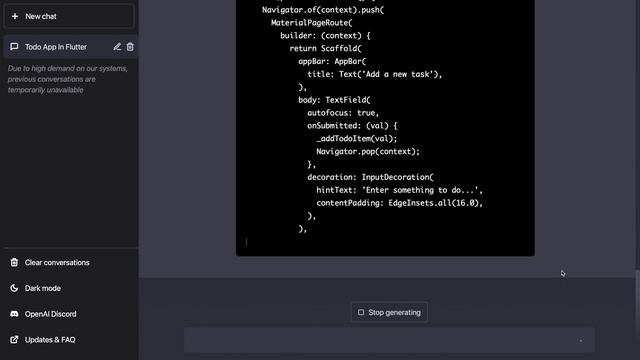640x360 pixels.
Task: Focus the message input field
Action: click(x=389, y=340)
